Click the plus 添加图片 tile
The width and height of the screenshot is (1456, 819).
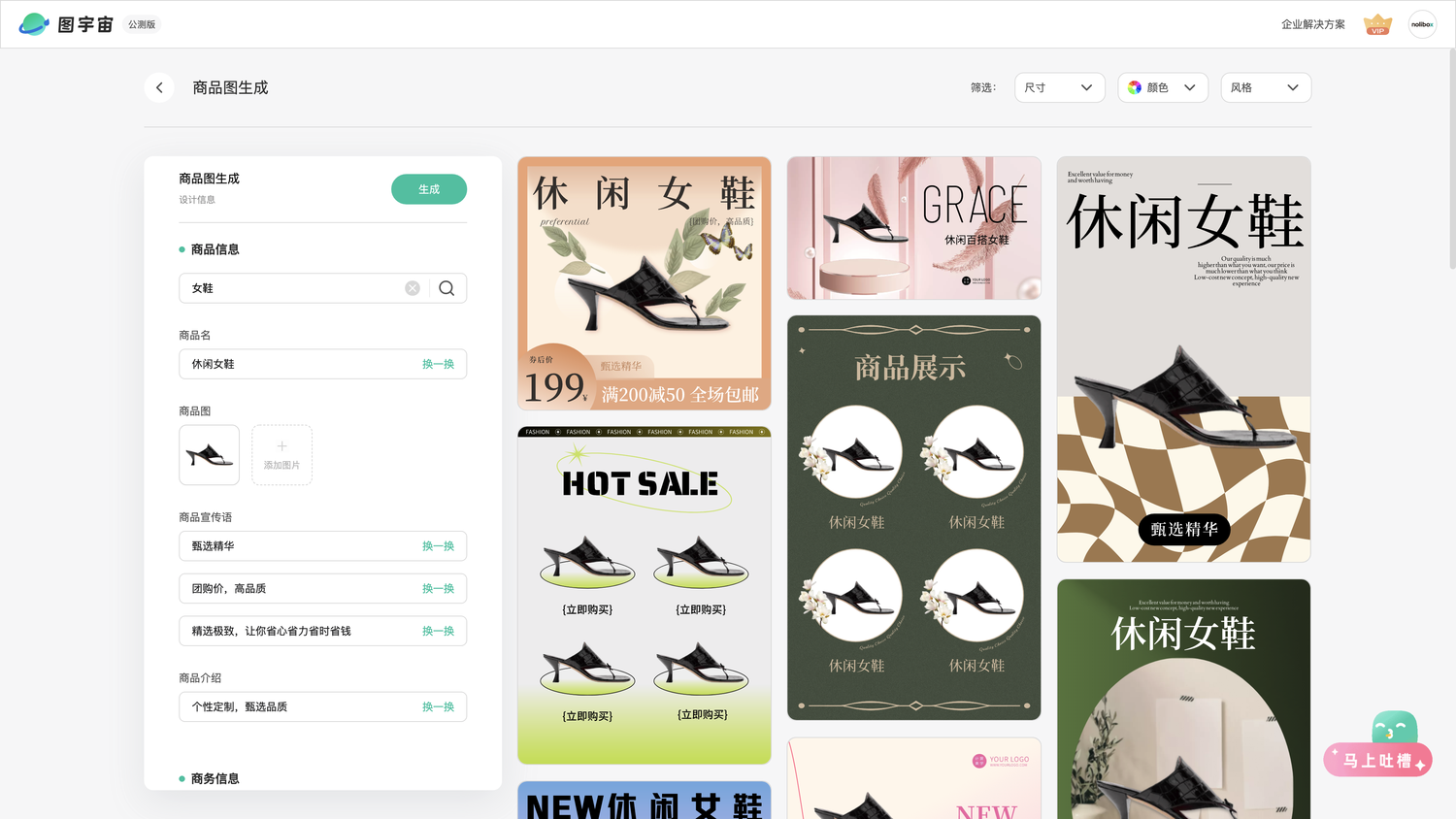tap(281, 455)
